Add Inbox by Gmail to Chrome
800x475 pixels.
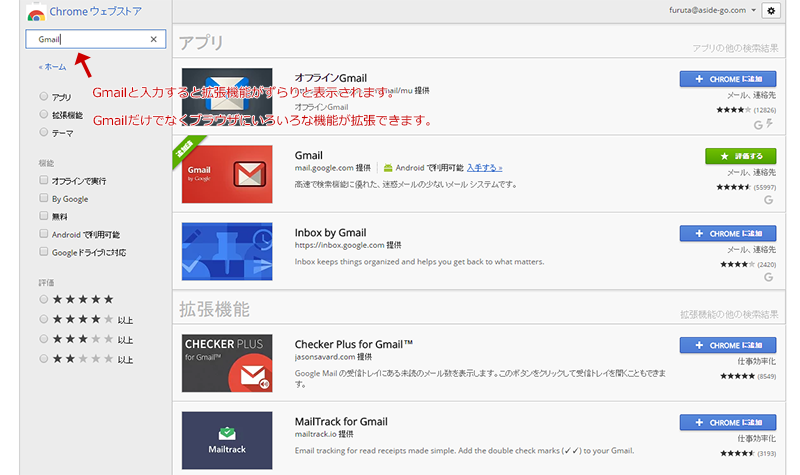728,233
